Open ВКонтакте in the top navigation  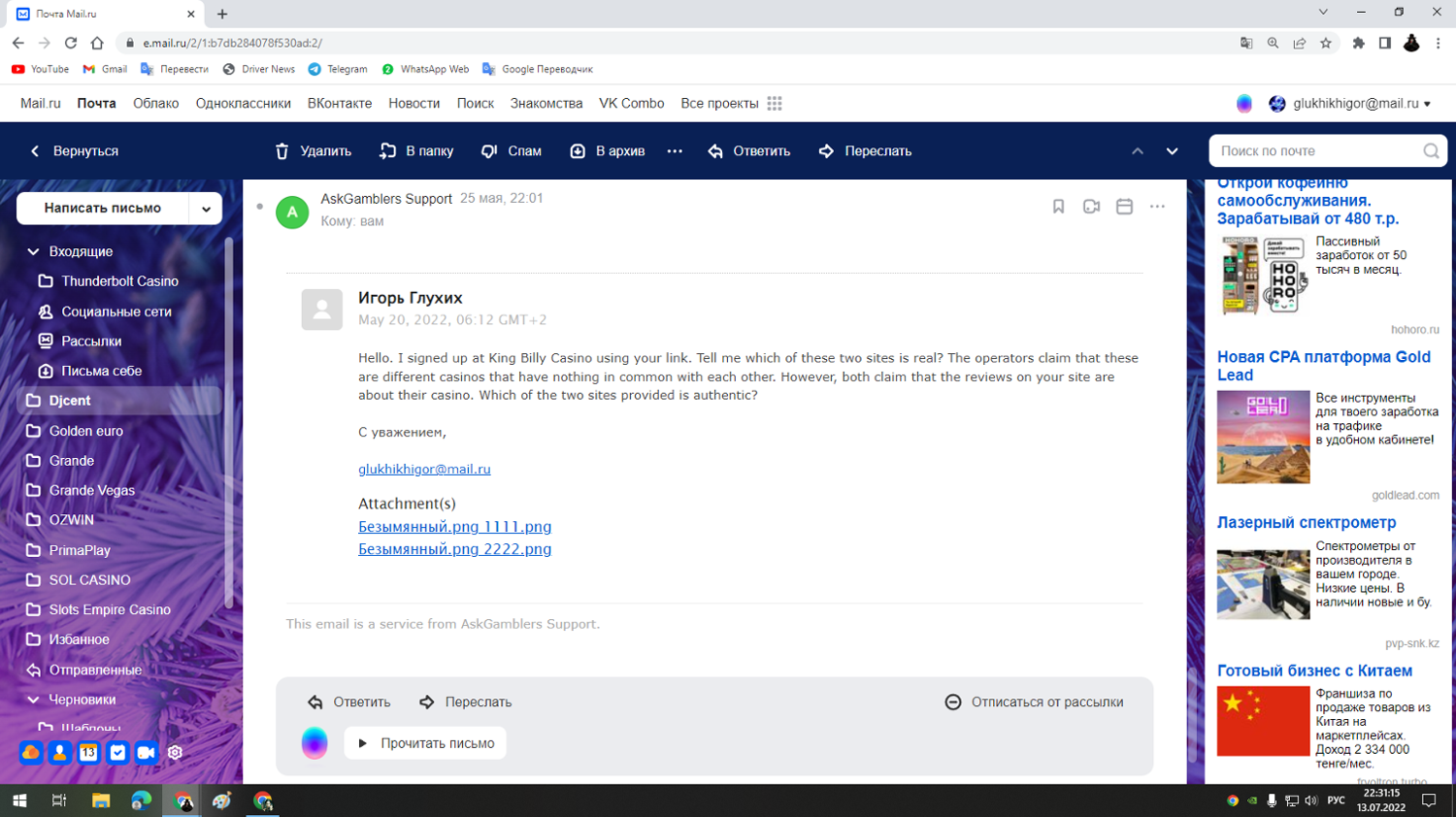[x=340, y=104]
